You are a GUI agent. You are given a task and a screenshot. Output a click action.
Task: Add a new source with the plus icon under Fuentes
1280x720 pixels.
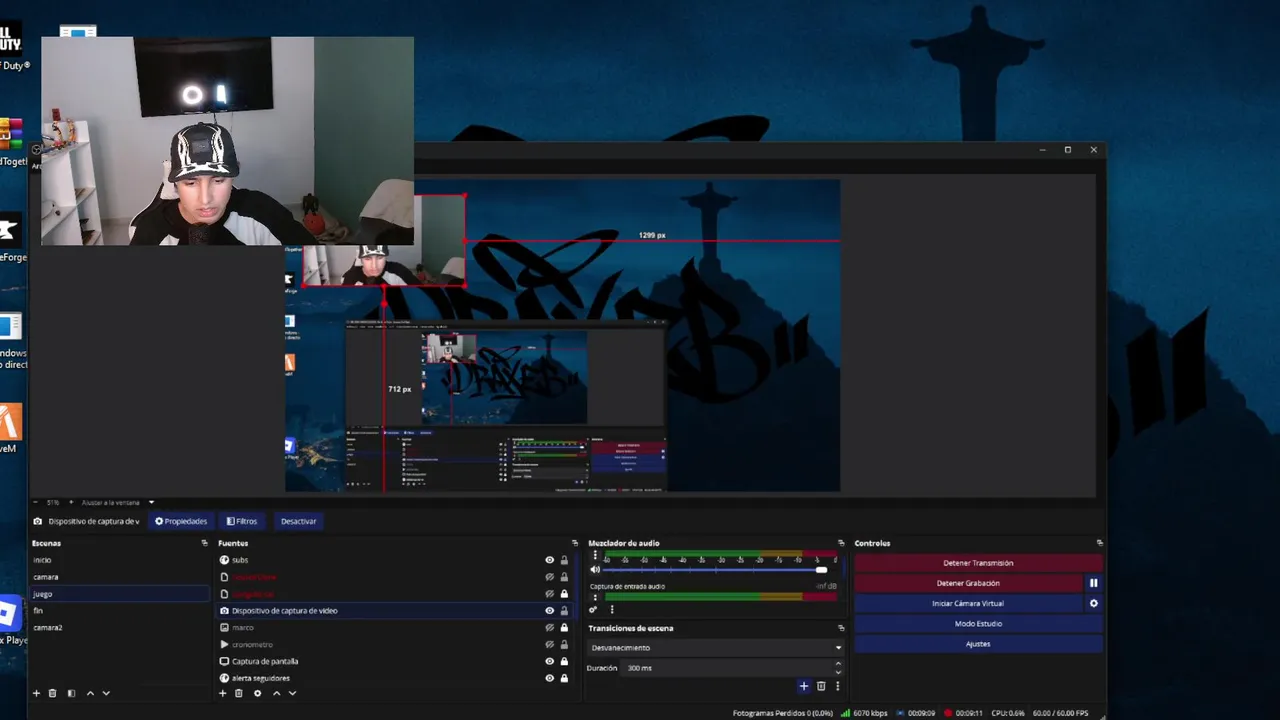point(223,693)
